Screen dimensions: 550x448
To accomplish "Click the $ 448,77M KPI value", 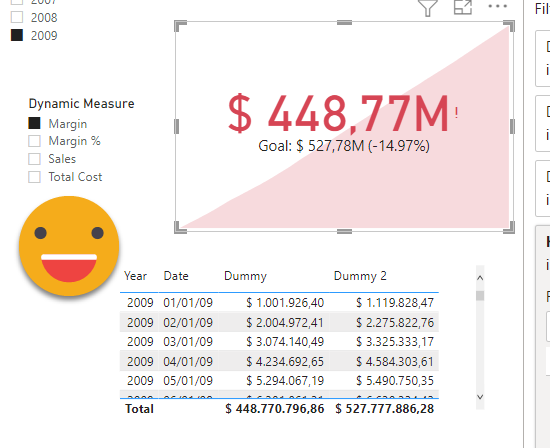I will tap(338, 114).
